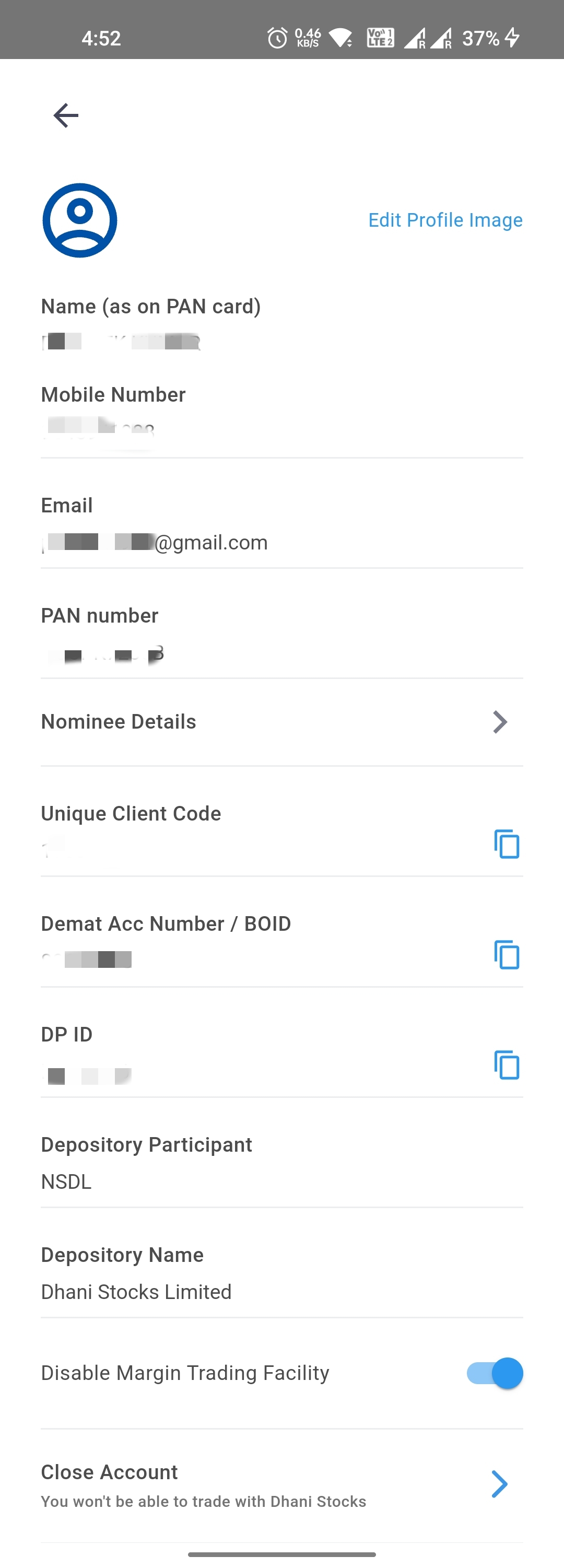Tap the back arrow icon

66,115
